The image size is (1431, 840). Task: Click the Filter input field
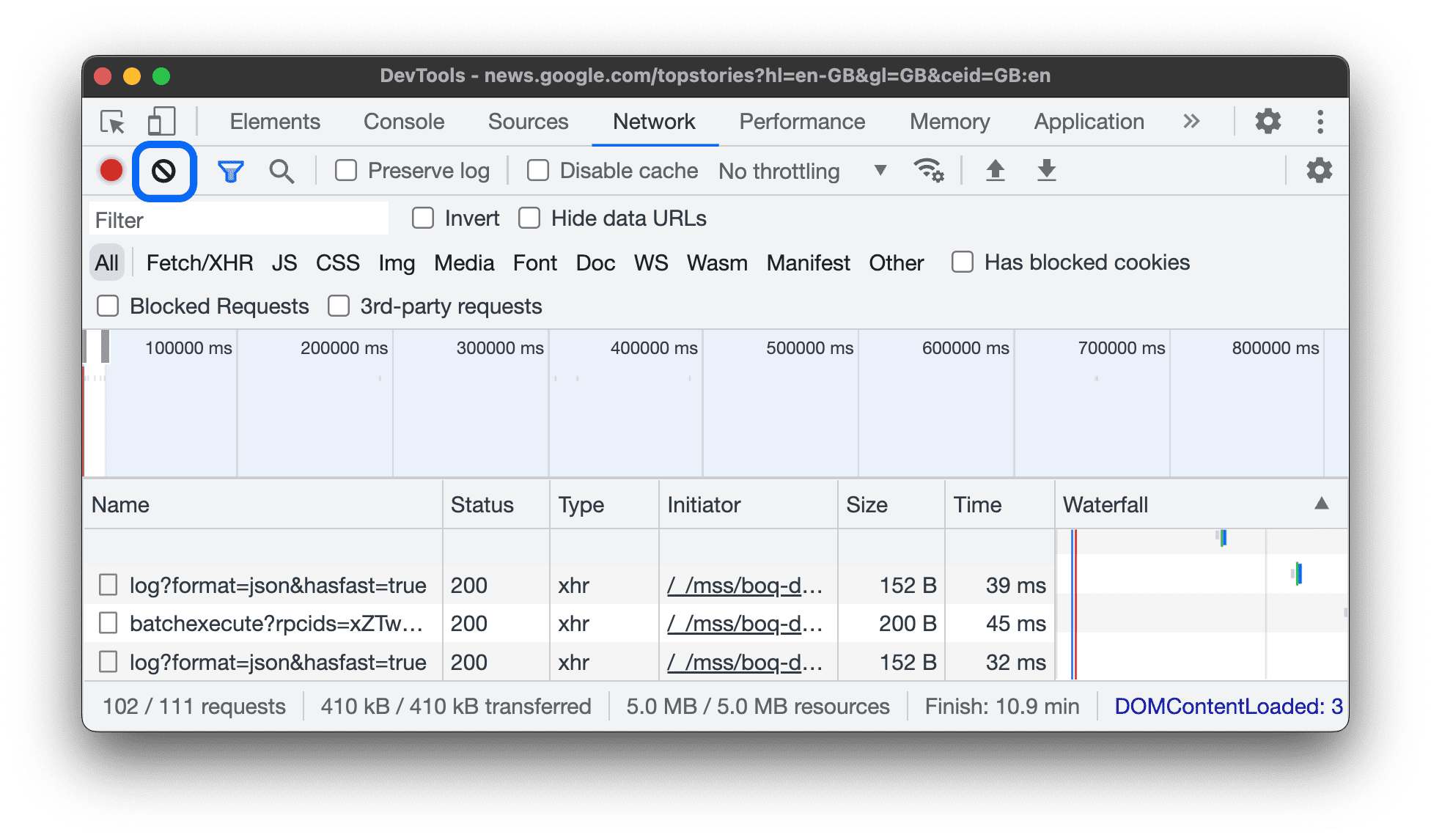pos(238,218)
